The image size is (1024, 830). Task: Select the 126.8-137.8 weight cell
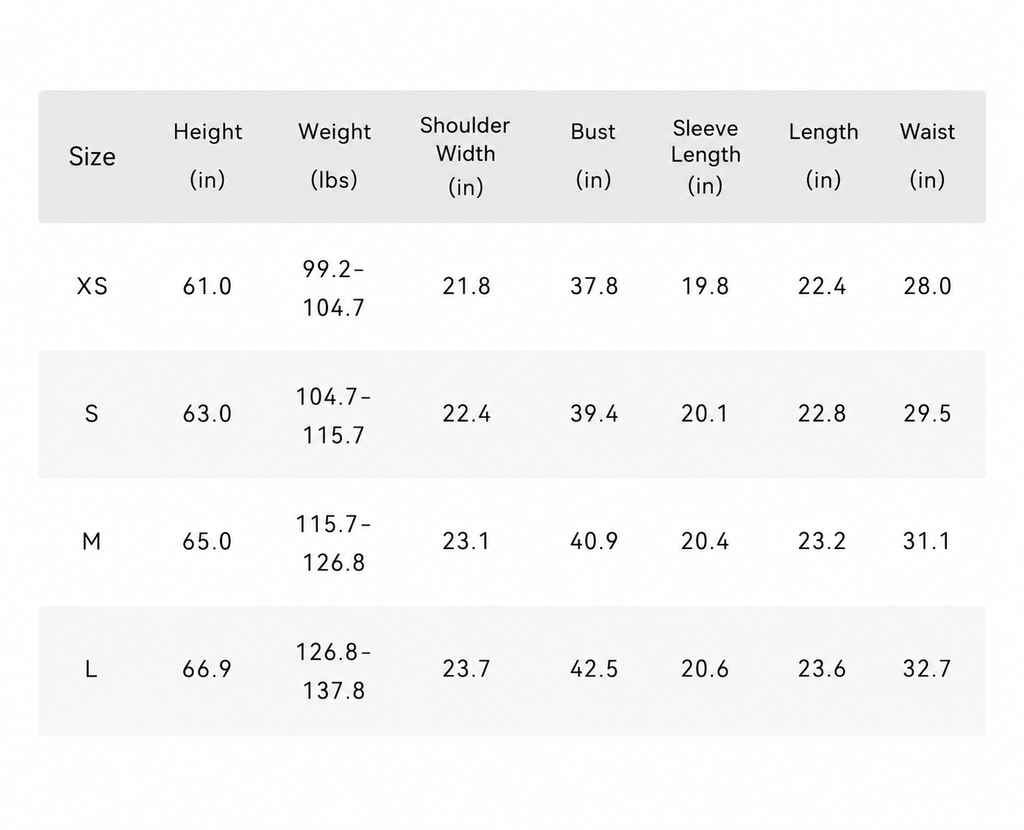(334, 671)
